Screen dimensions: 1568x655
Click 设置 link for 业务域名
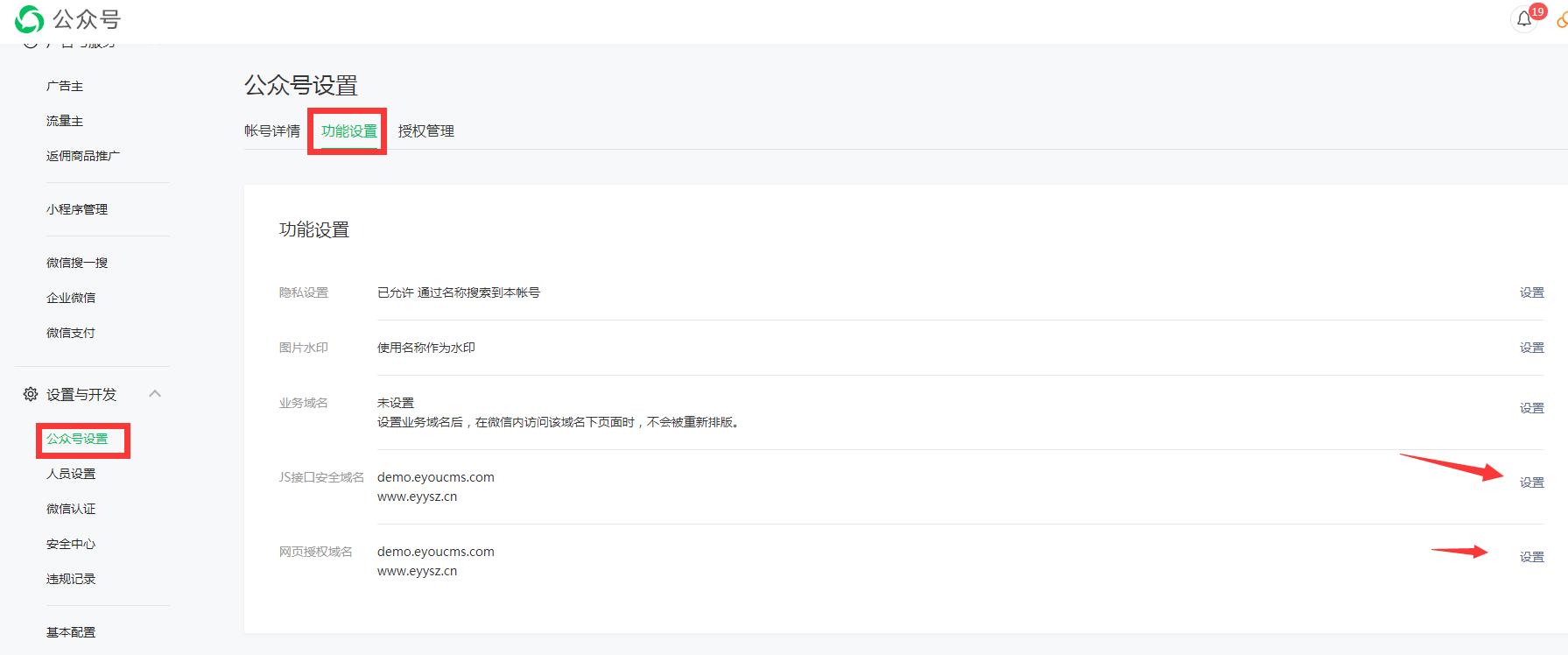tap(1531, 409)
